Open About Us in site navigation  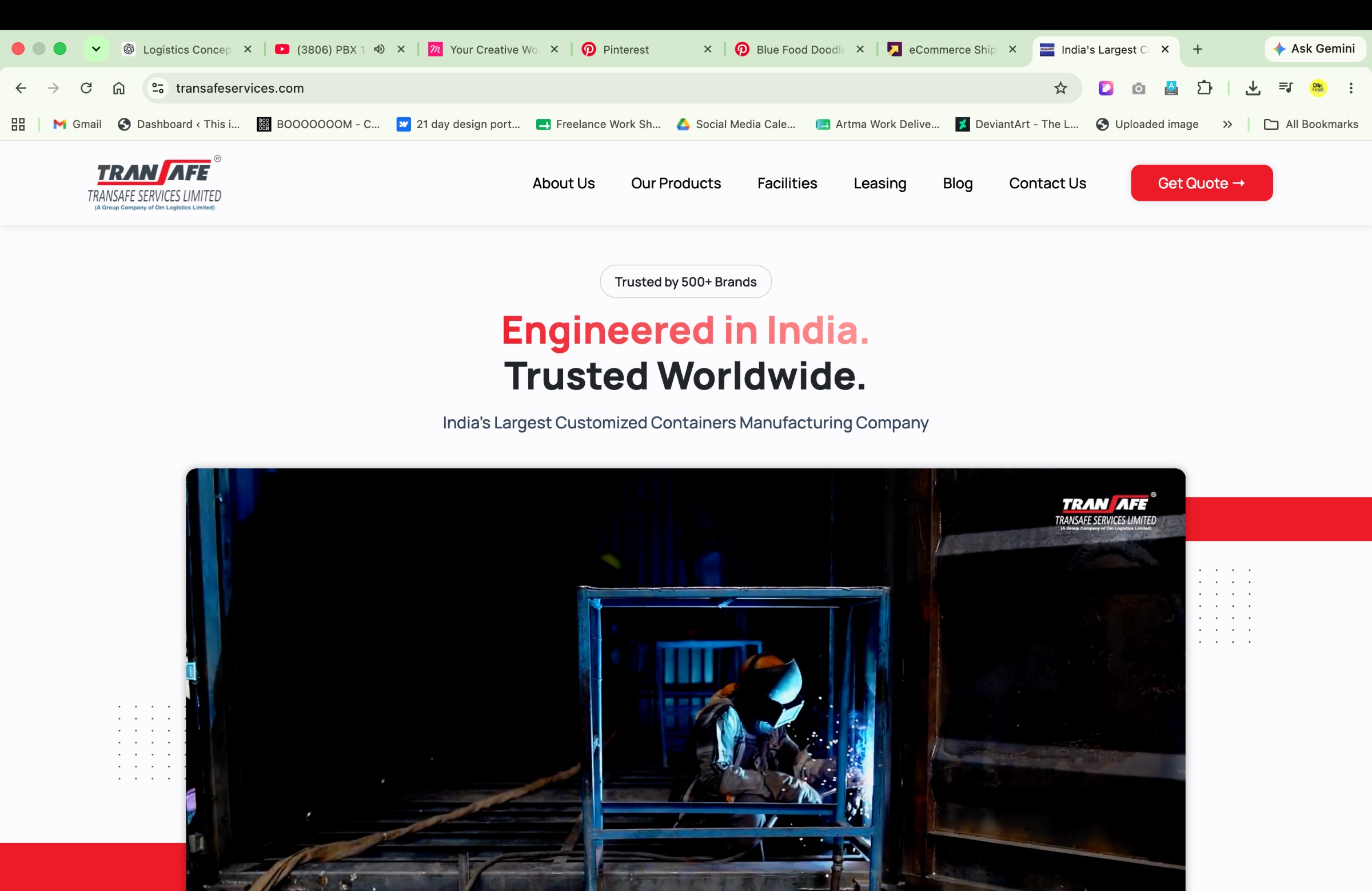[x=563, y=184]
